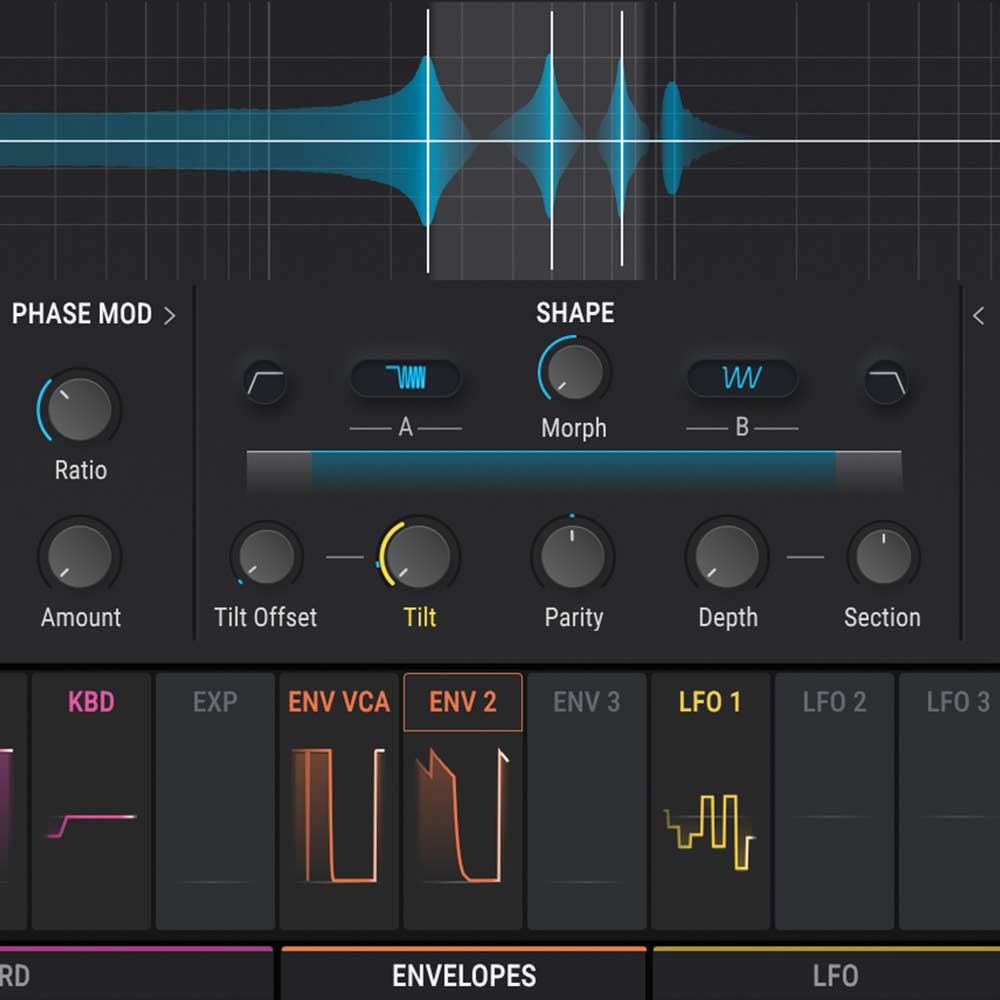Click the SHAPE section title
Viewport: 1000px width, 1000px height.
(575, 313)
